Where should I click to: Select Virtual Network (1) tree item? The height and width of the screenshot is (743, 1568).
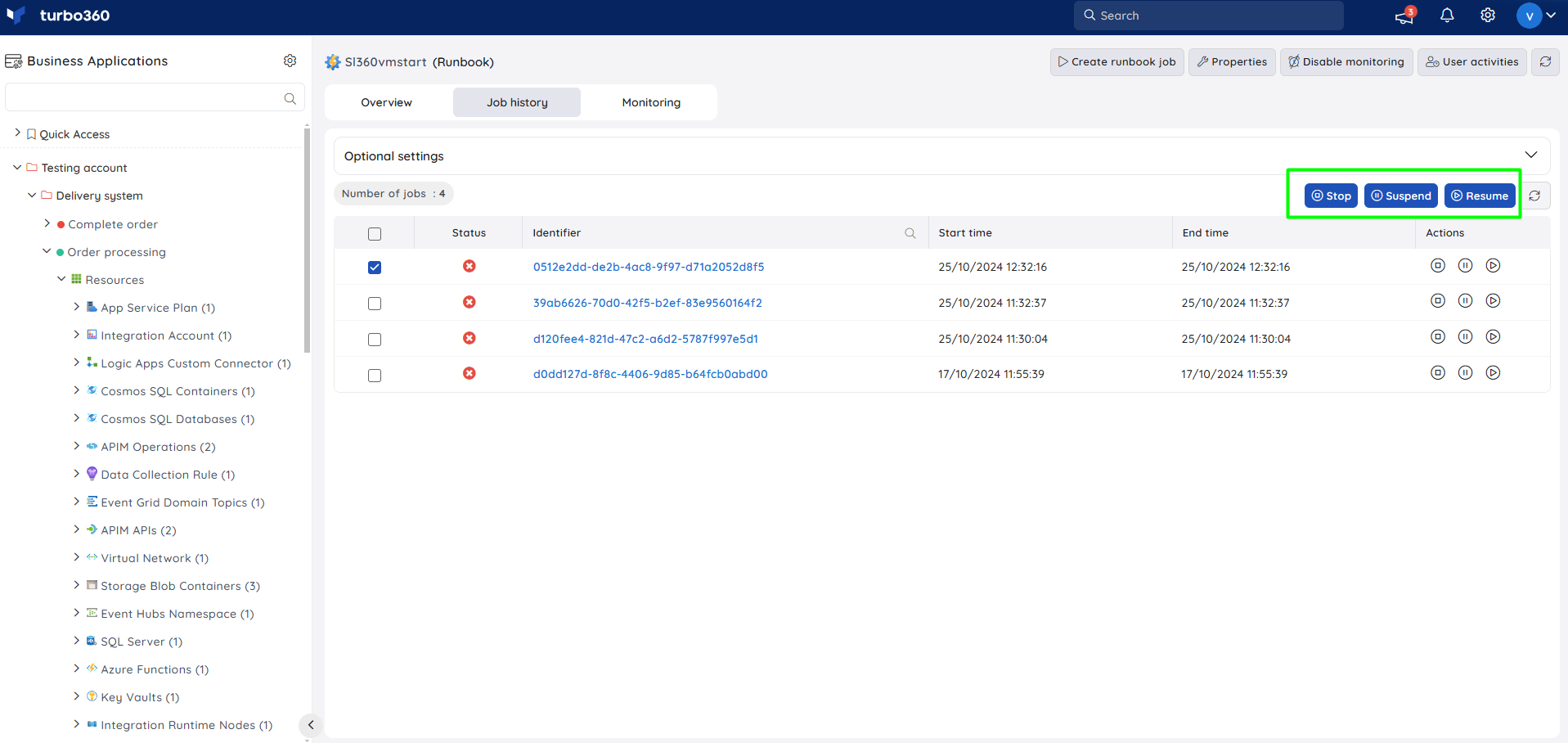click(x=155, y=558)
